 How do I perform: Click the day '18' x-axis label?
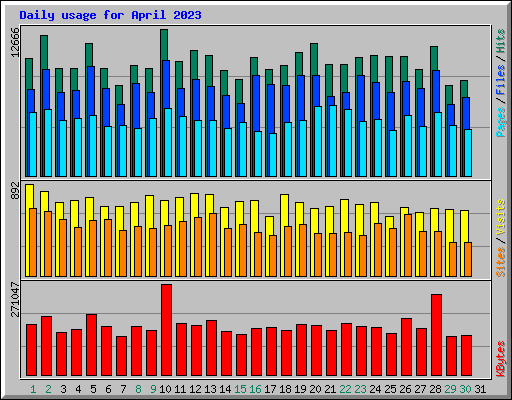[285, 389]
